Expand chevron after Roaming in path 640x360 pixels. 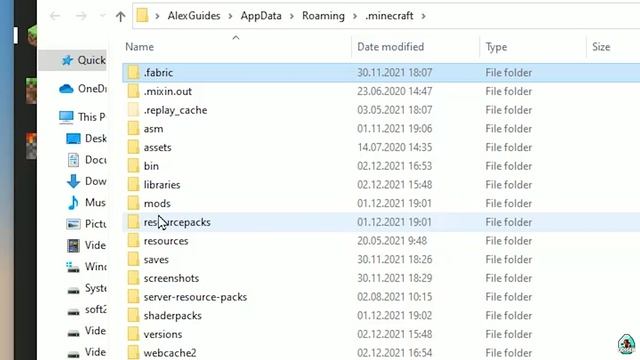(355, 16)
